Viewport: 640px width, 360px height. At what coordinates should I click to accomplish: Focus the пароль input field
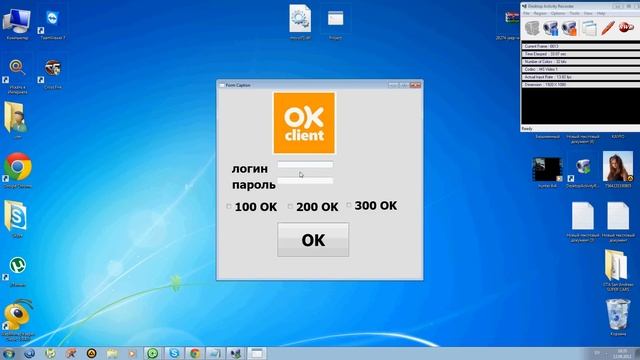pos(305,180)
